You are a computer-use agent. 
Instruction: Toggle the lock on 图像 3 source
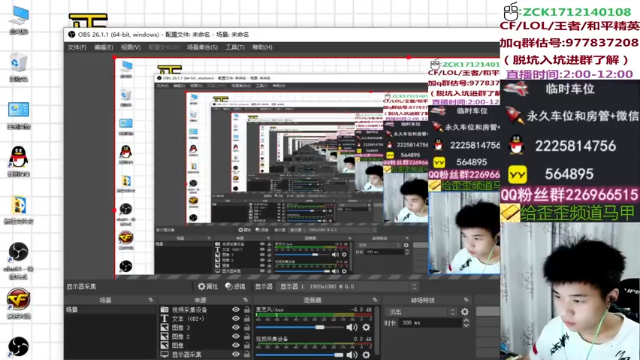coord(247,328)
